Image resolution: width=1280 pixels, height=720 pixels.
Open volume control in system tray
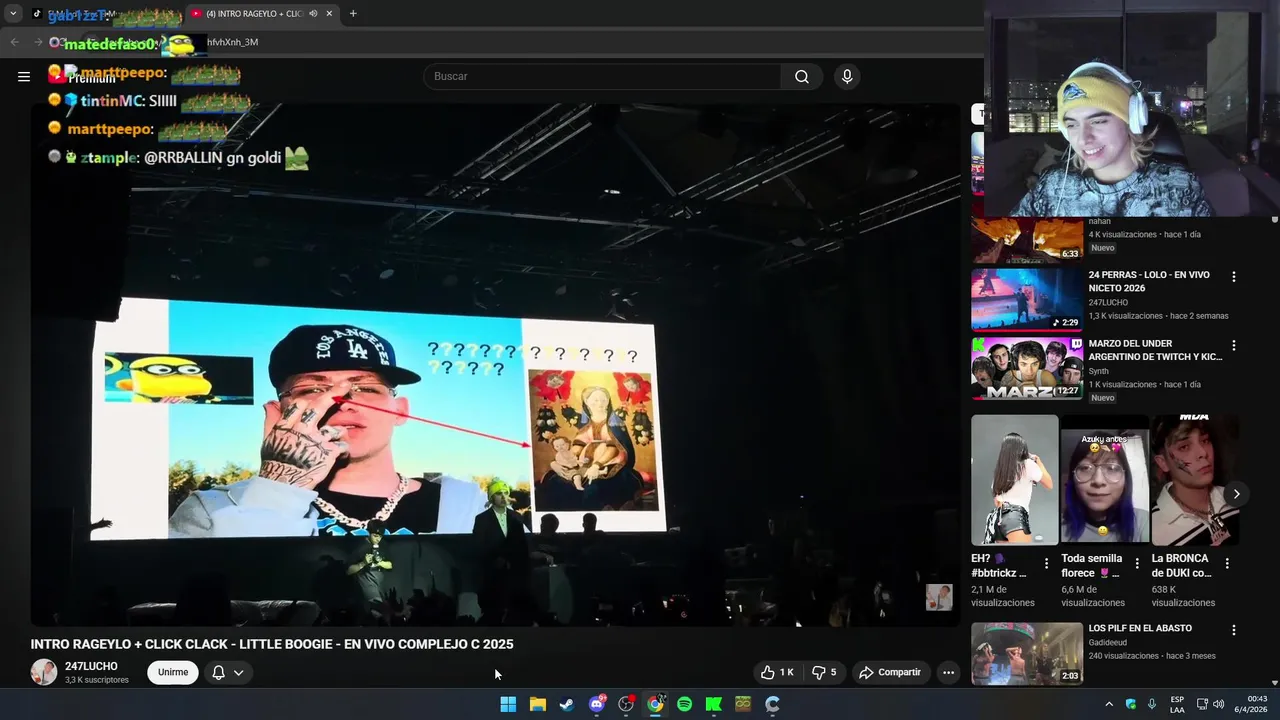(x=1219, y=704)
